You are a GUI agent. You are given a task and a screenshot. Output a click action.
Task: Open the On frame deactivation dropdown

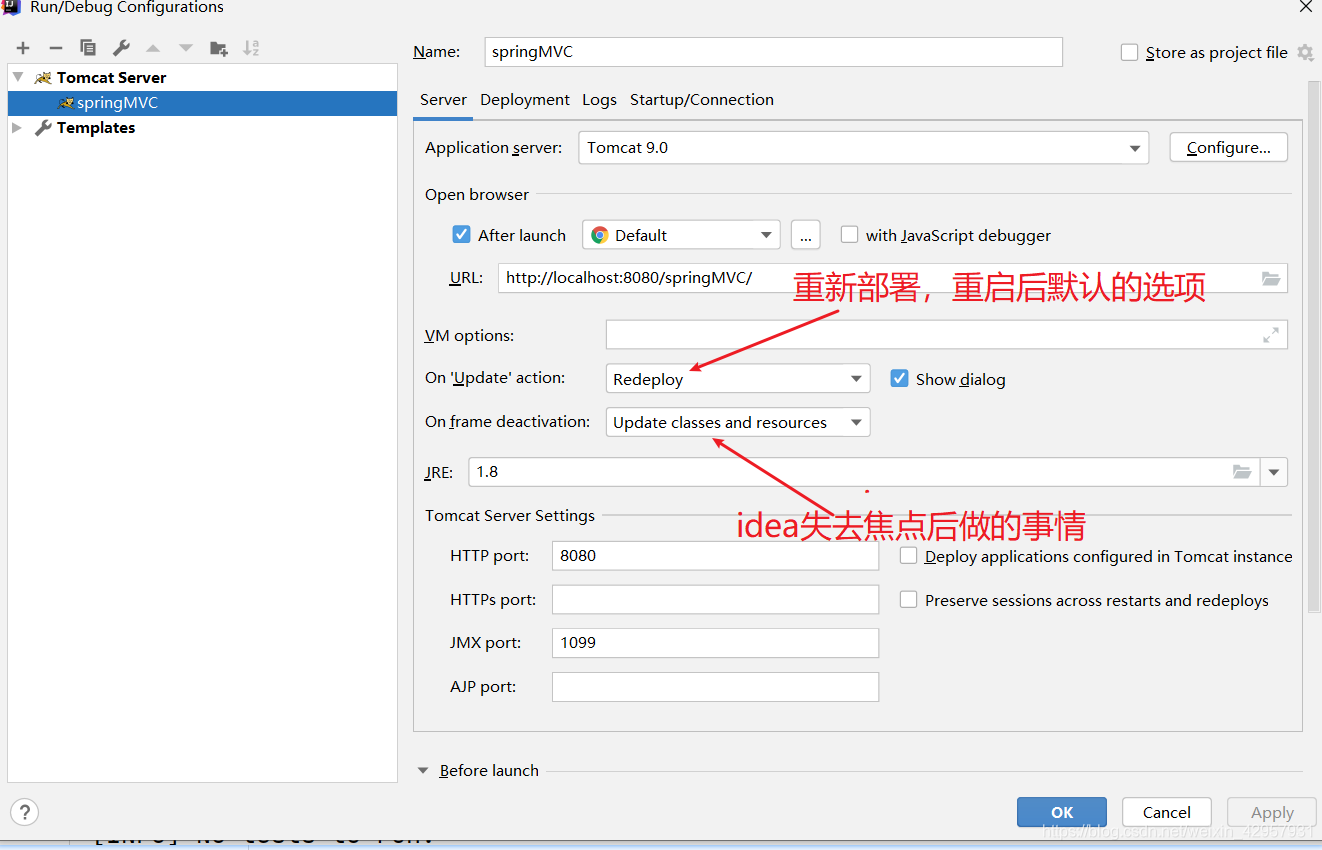click(738, 422)
